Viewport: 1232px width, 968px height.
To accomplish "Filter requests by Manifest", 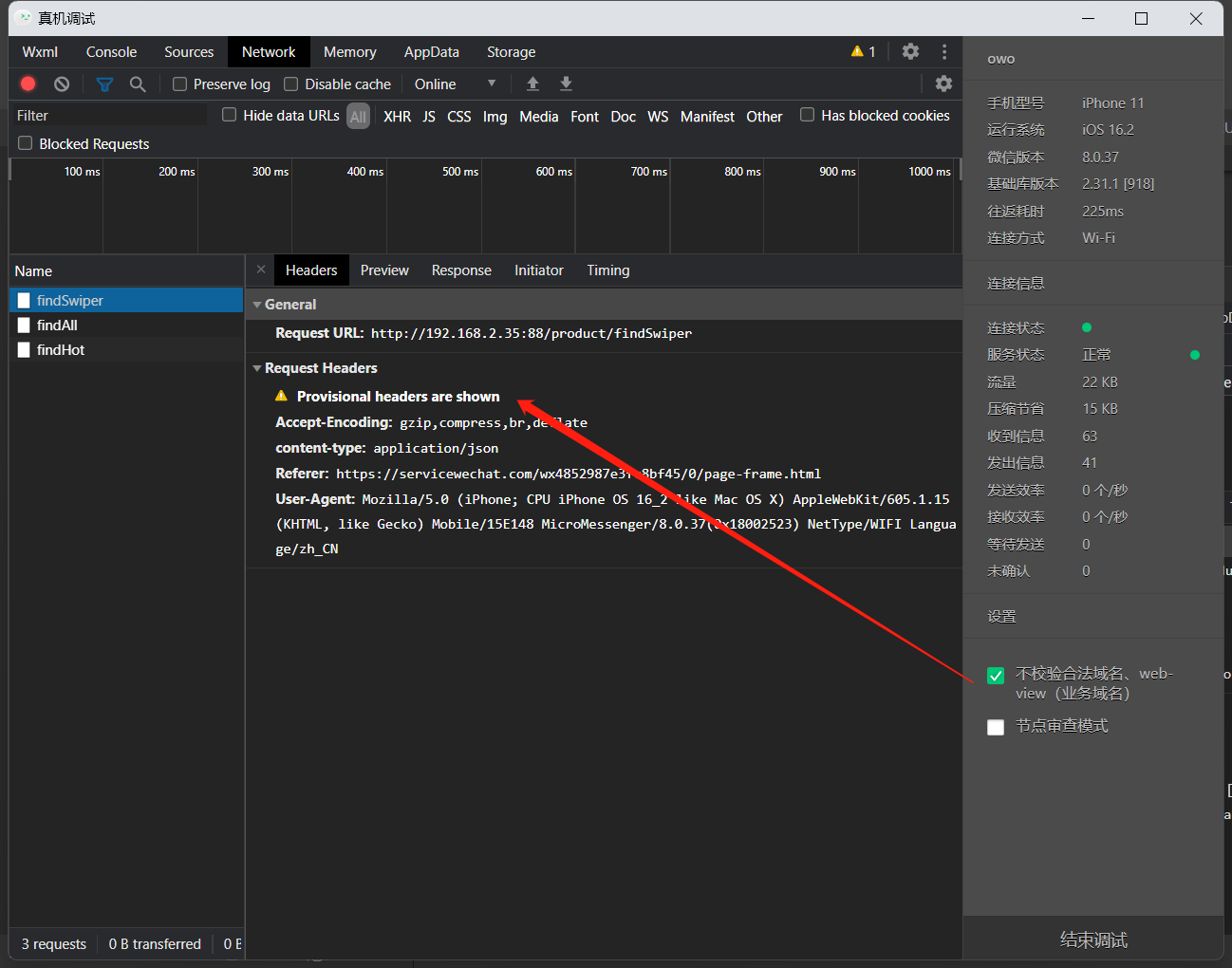I will (x=707, y=117).
